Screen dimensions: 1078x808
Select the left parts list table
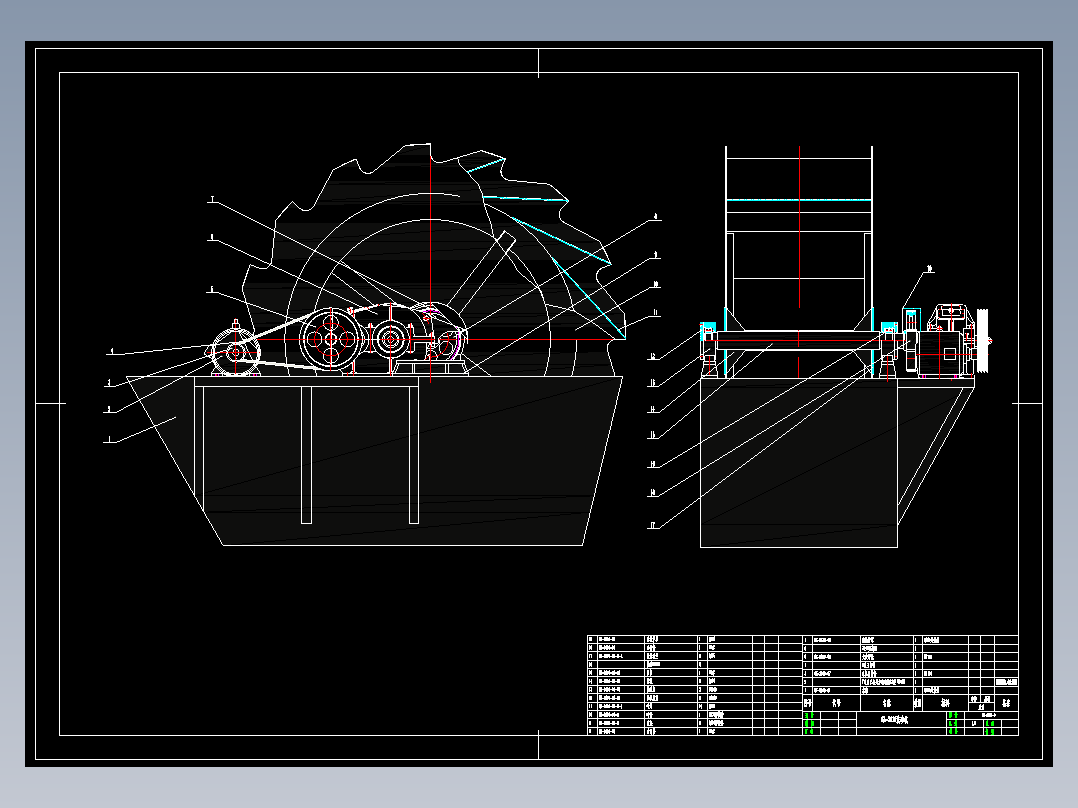coord(695,686)
